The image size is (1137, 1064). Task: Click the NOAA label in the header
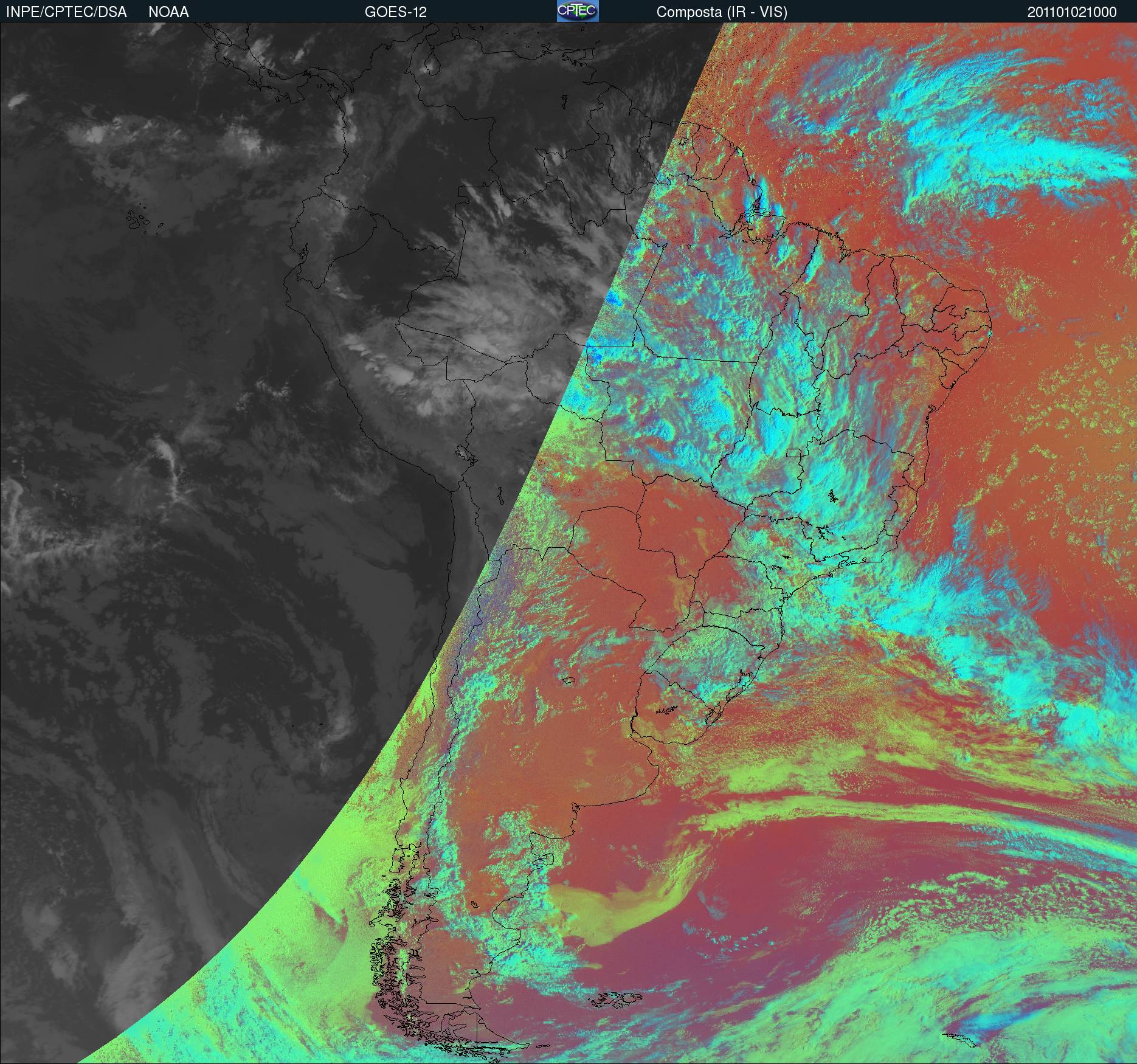pyautogui.click(x=168, y=12)
